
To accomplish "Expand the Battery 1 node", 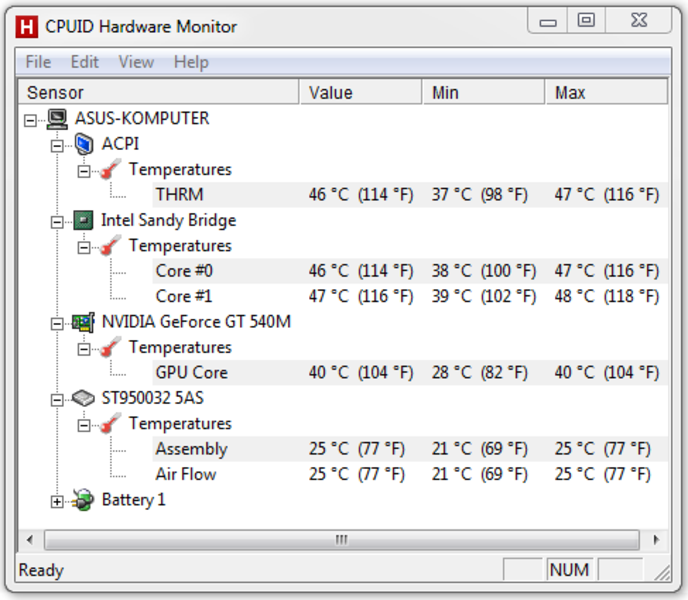I will (57, 502).
